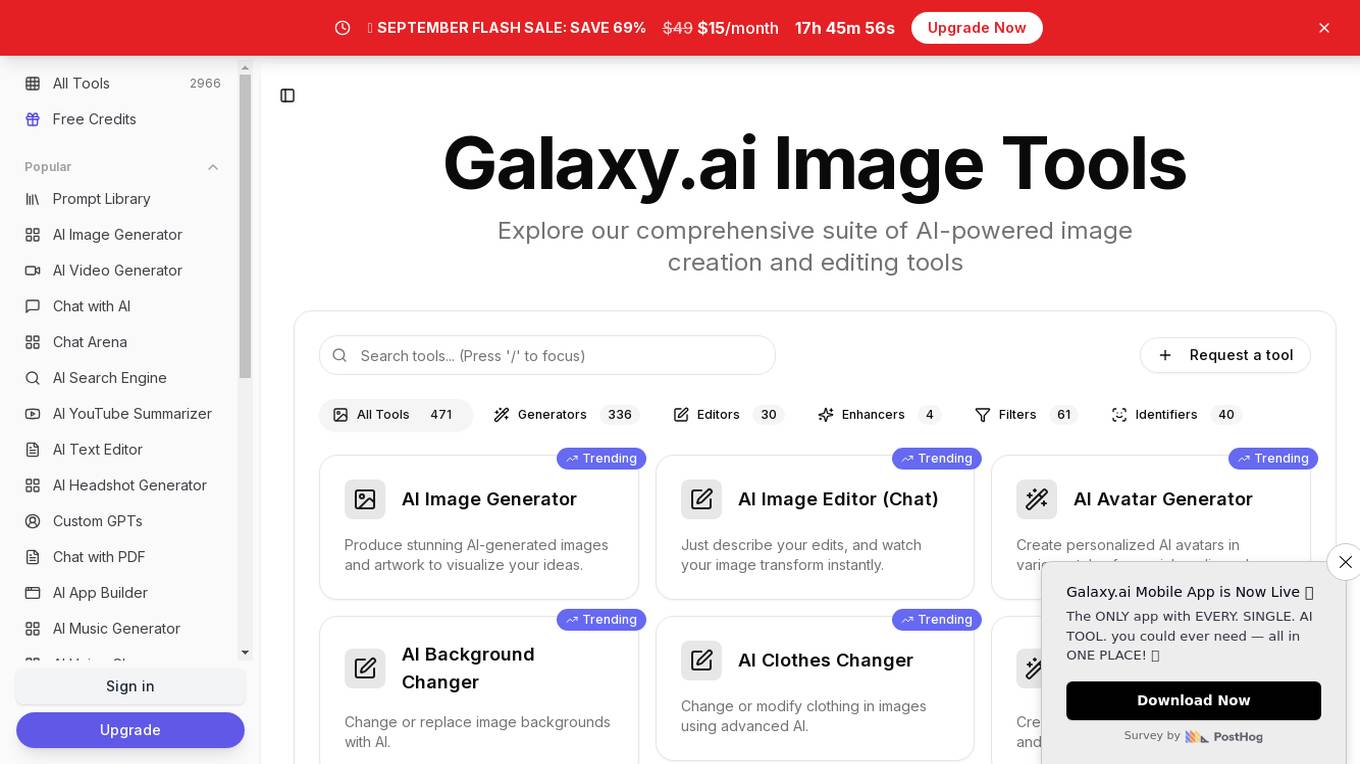This screenshot has width=1360, height=764.
Task: Open All Tools in the sidebar
Action: coord(123,84)
